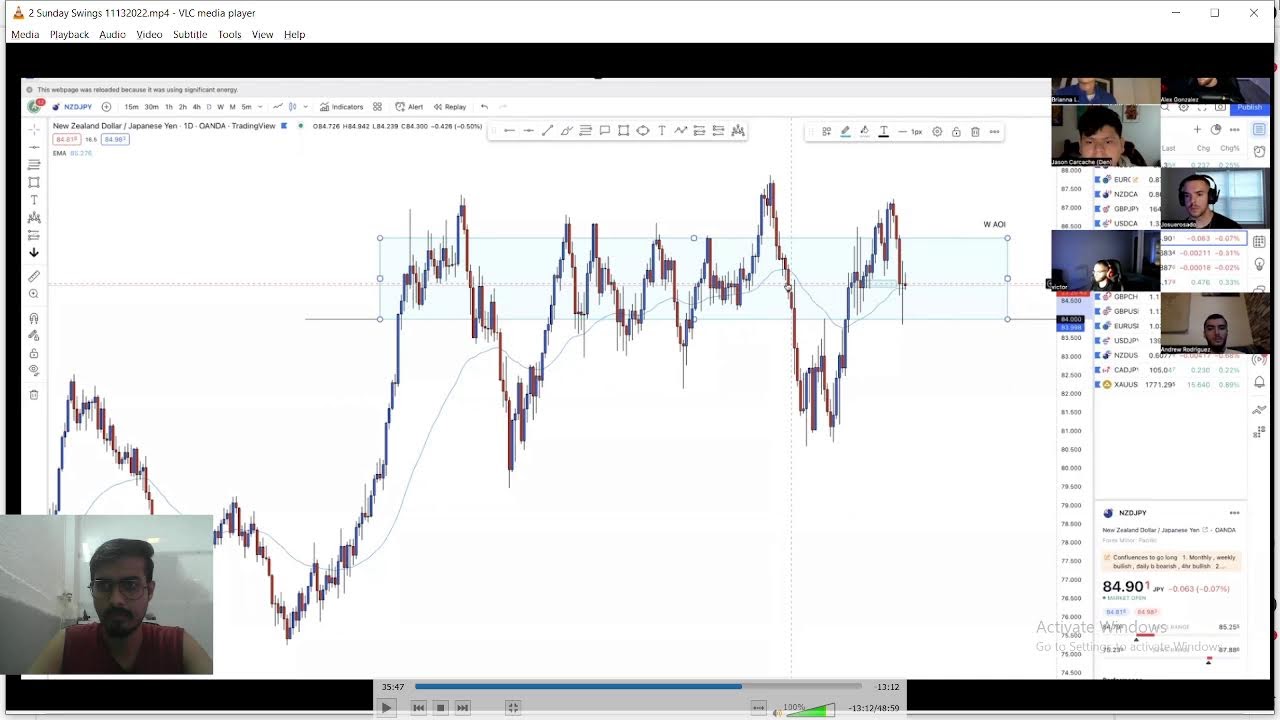Viewport: 1280px width, 720px height.
Task: Select the rectangle favorite tool
Action: [x=623, y=131]
